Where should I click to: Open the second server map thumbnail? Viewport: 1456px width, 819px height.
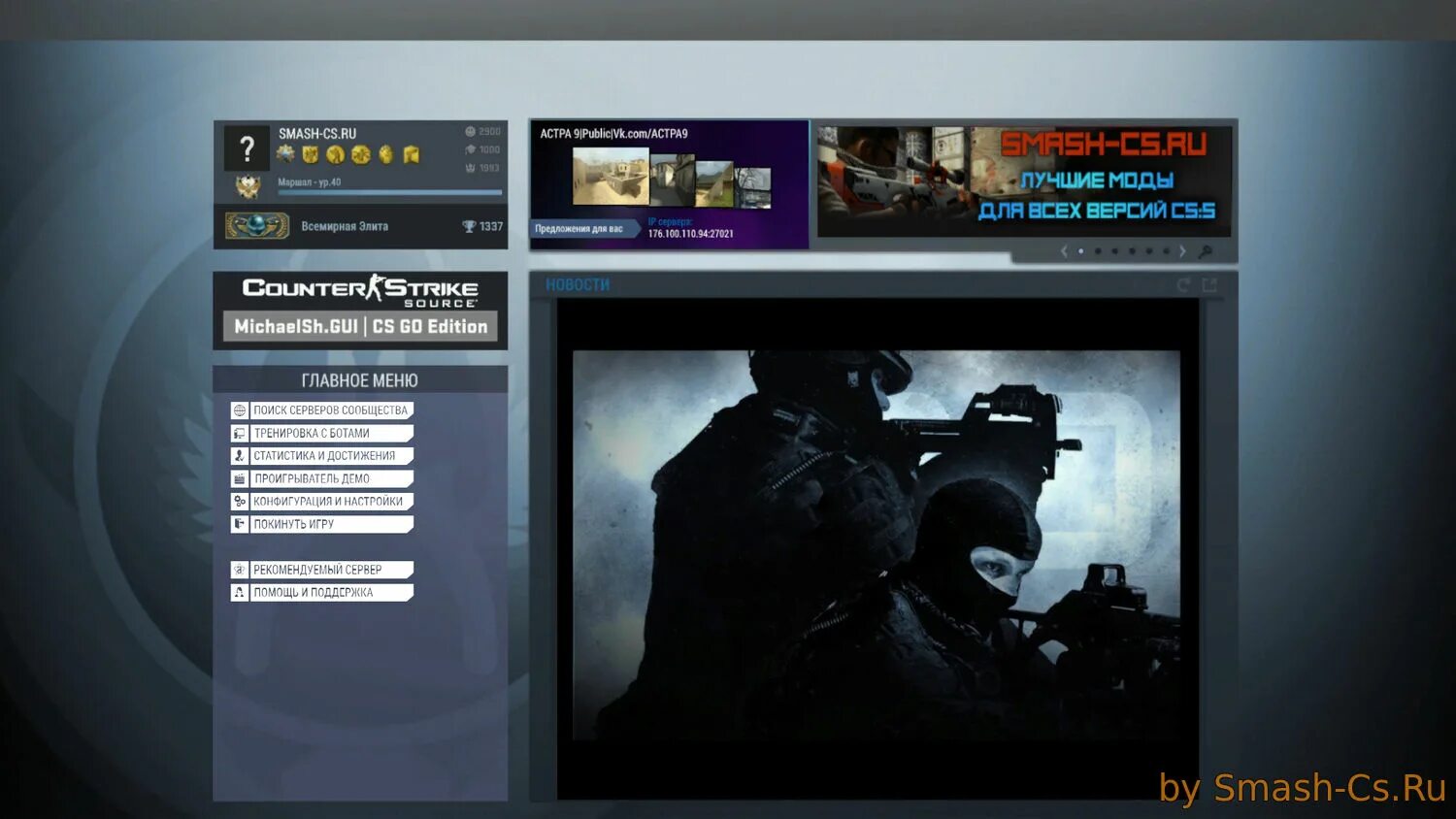pyautogui.click(x=672, y=180)
